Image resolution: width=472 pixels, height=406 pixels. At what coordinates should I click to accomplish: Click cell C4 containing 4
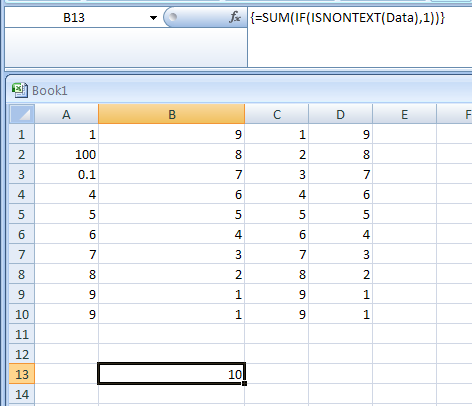277,194
